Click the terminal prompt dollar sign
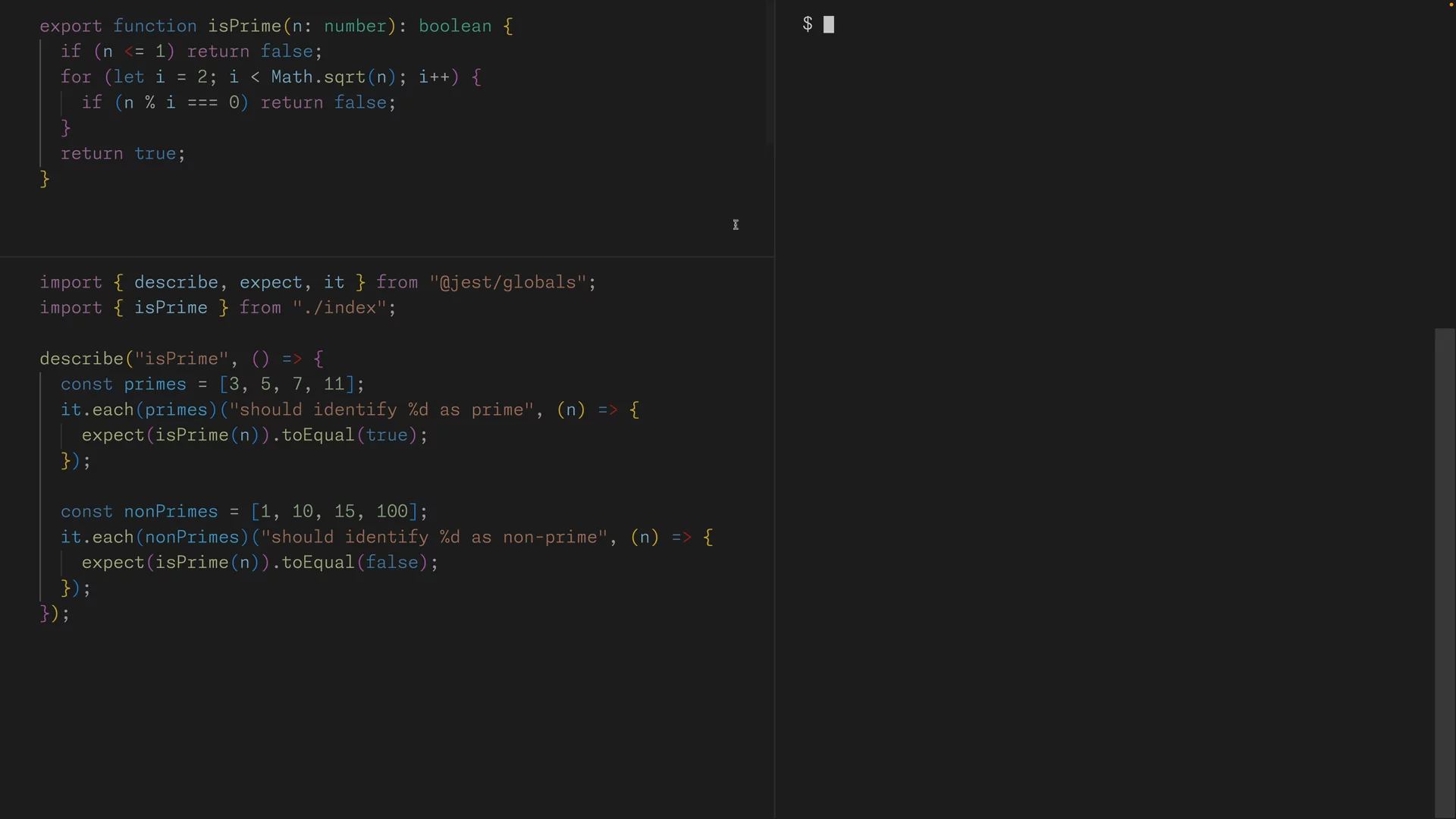Screen dimensions: 1456x819 tap(808, 24)
